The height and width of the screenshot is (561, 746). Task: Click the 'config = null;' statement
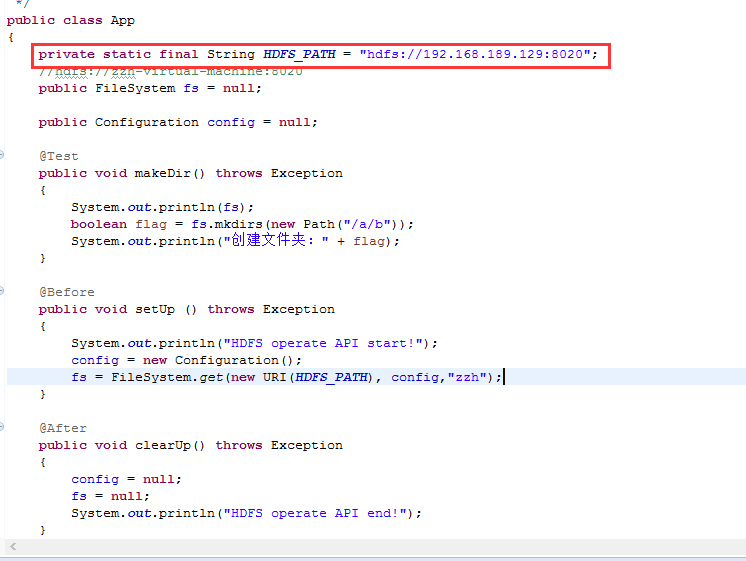[x=126, y=479]
